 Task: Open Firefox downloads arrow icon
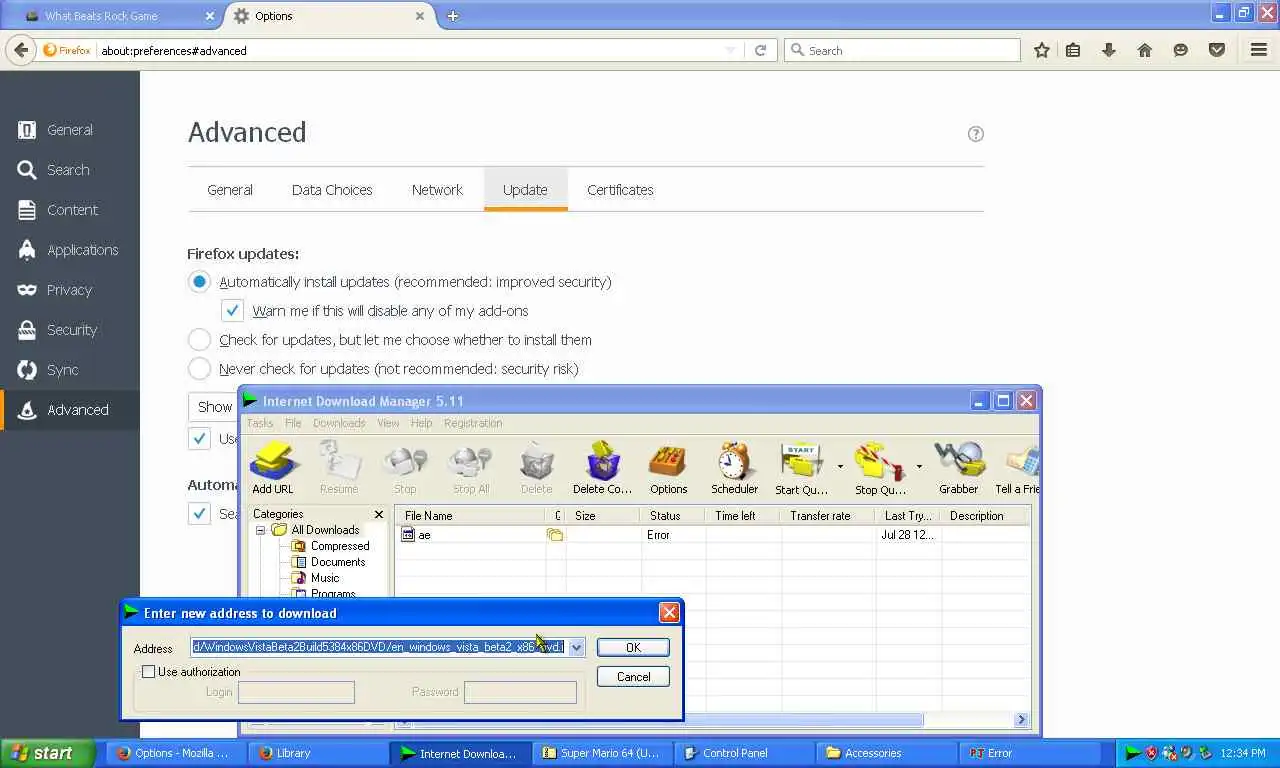[1109, 50]
